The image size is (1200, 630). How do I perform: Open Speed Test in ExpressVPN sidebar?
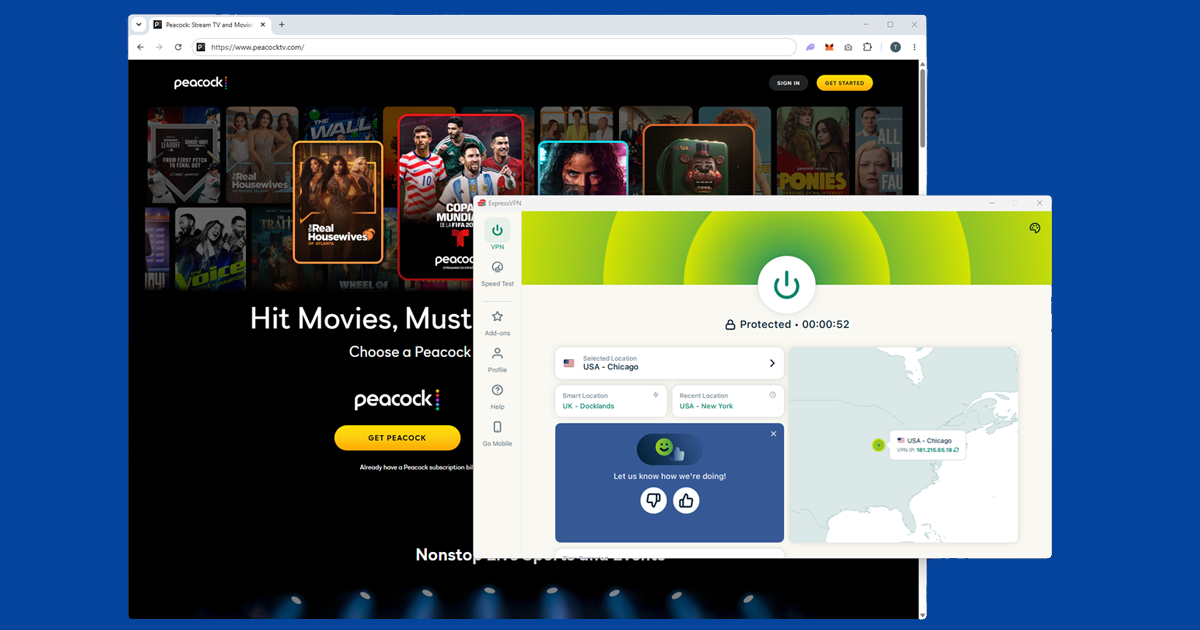497,273
